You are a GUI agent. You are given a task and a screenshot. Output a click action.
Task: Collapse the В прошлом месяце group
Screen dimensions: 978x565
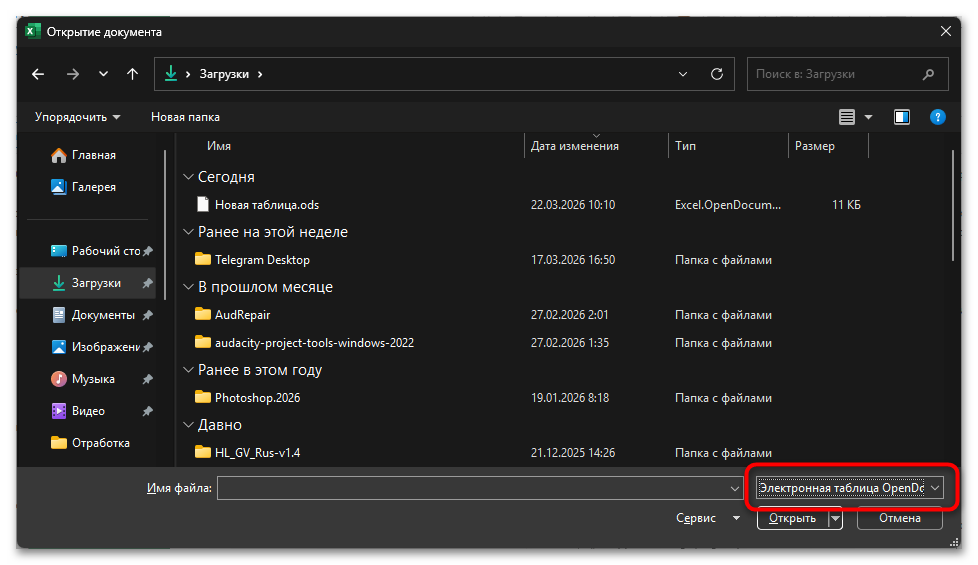pos(188,287)
